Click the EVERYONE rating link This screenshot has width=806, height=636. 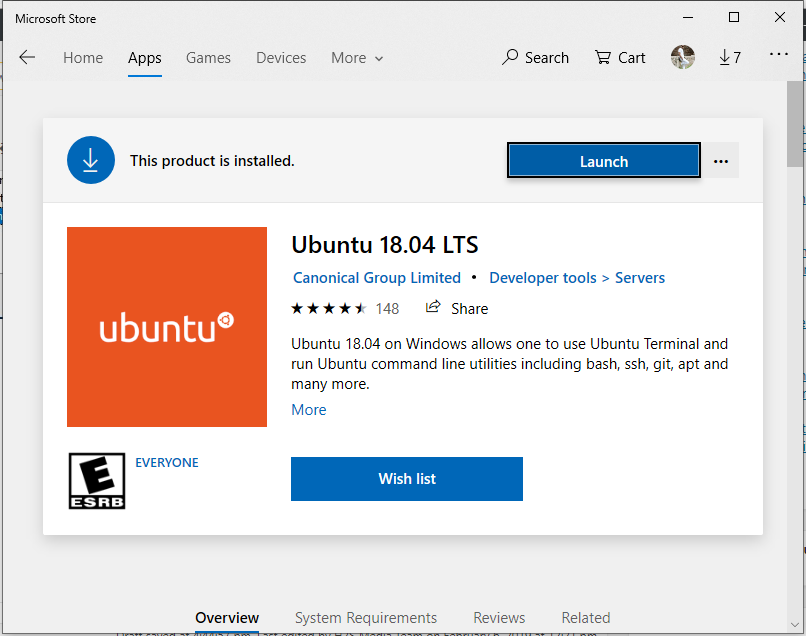(167, 462)
